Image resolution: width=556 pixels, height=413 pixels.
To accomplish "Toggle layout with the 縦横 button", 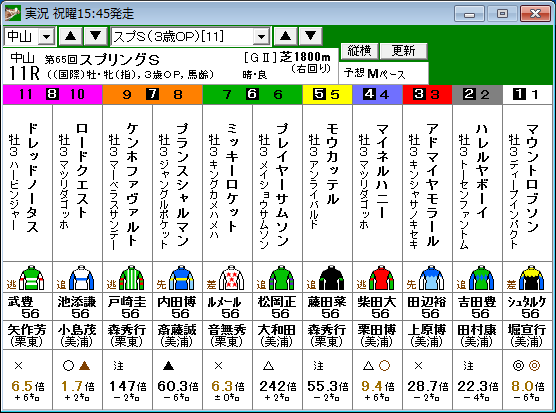I will point(360,51).
